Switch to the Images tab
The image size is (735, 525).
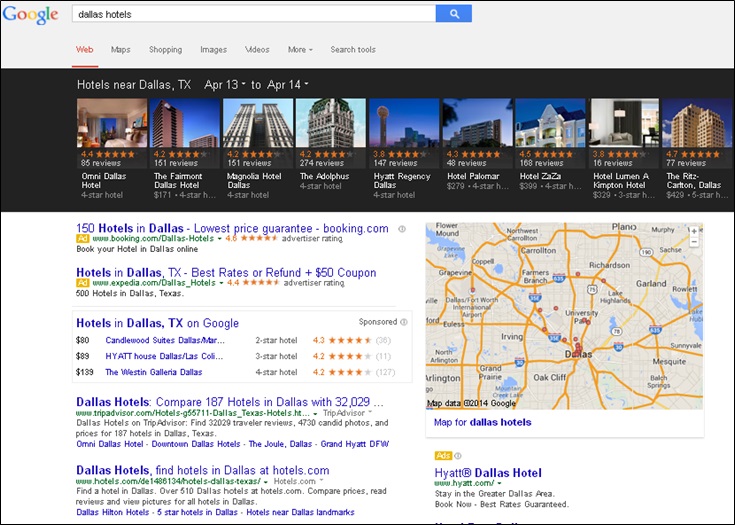tap(213, 50)
